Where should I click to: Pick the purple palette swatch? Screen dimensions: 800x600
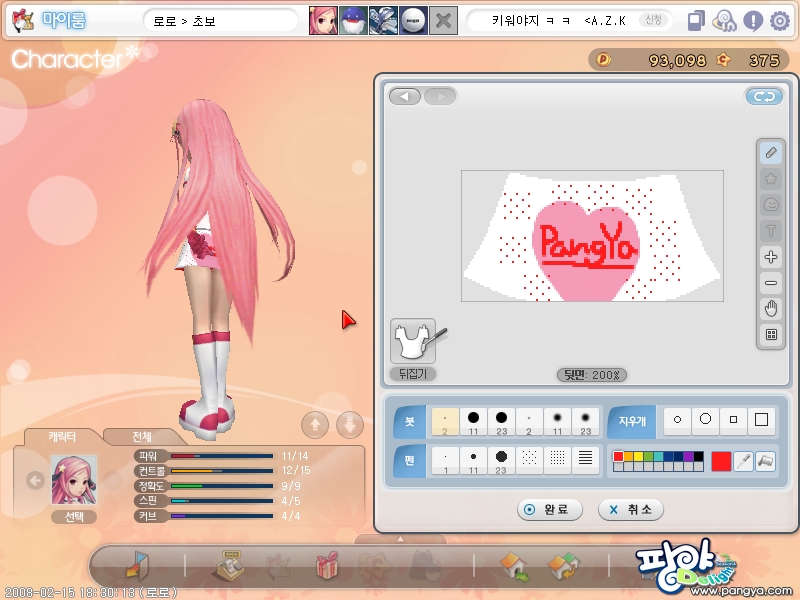click(x=688, y=456)
